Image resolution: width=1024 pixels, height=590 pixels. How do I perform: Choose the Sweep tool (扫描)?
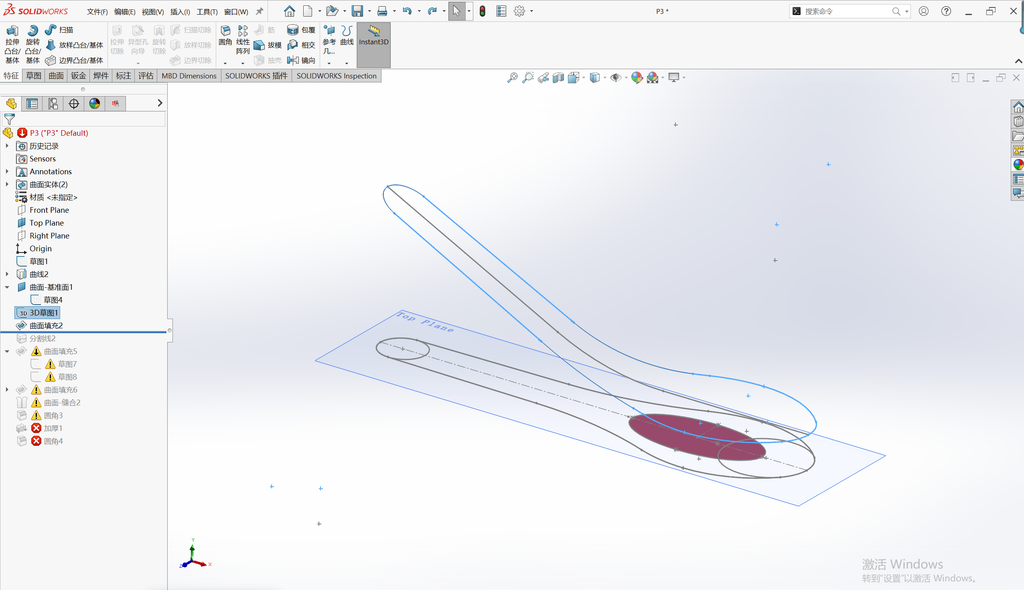pyautogui.click(x=59, y=30)
